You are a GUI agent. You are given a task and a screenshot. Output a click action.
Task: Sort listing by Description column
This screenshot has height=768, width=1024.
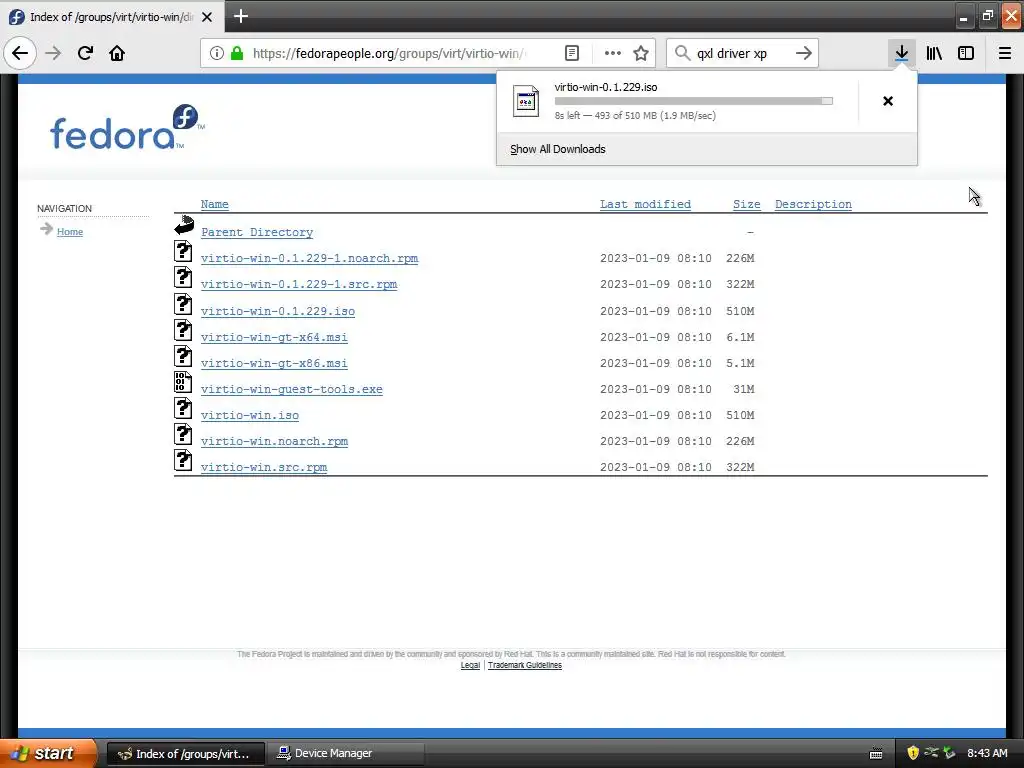click(813, 204)
